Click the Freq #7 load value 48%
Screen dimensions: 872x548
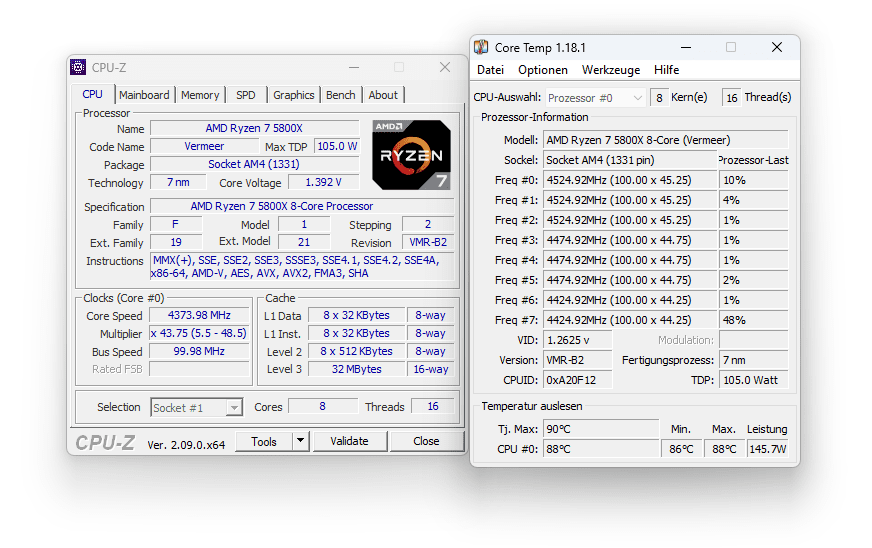754,320
